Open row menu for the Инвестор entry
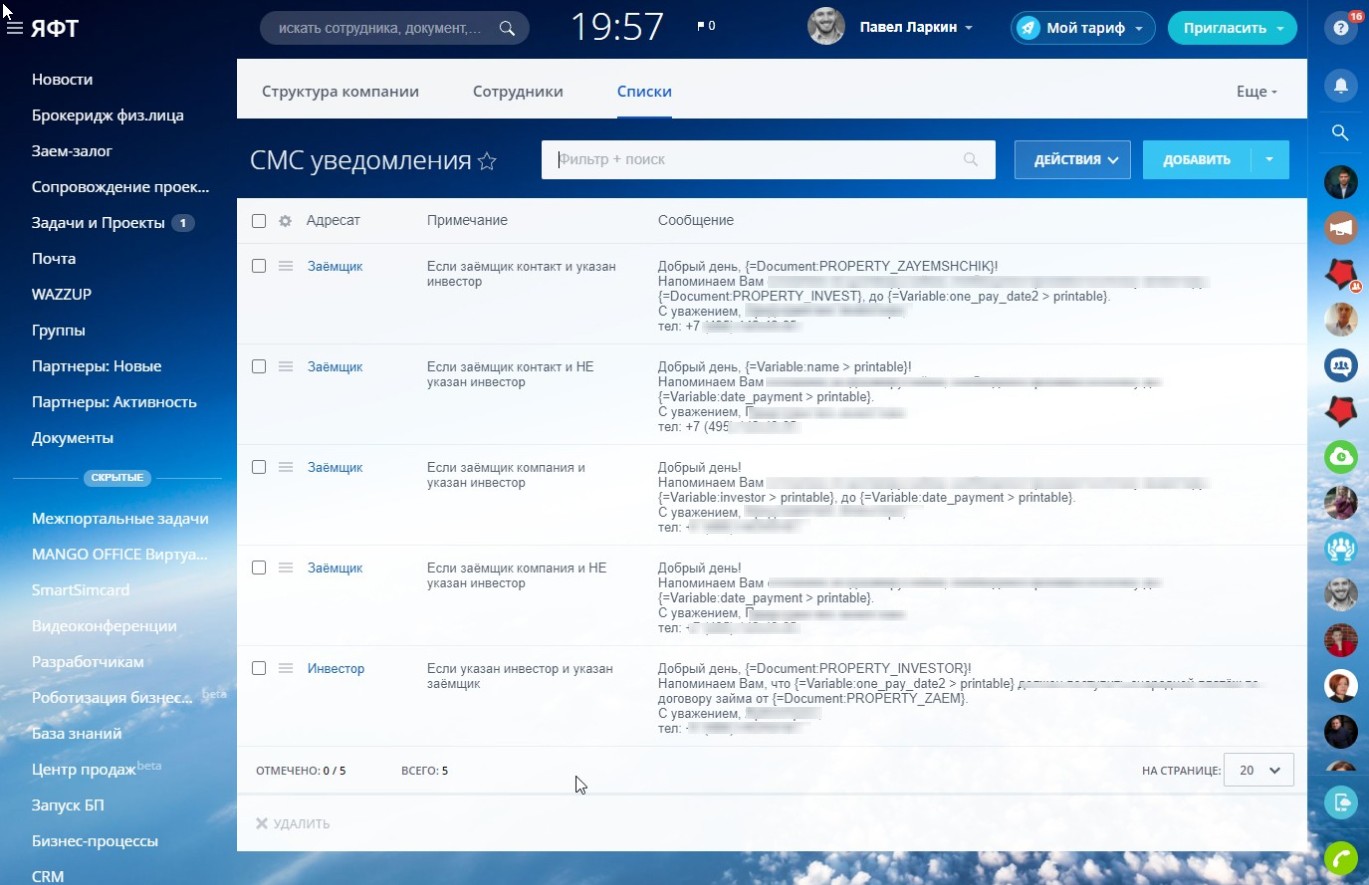Viewport: 1369px width, 885px height. click(x=286, y=668)
